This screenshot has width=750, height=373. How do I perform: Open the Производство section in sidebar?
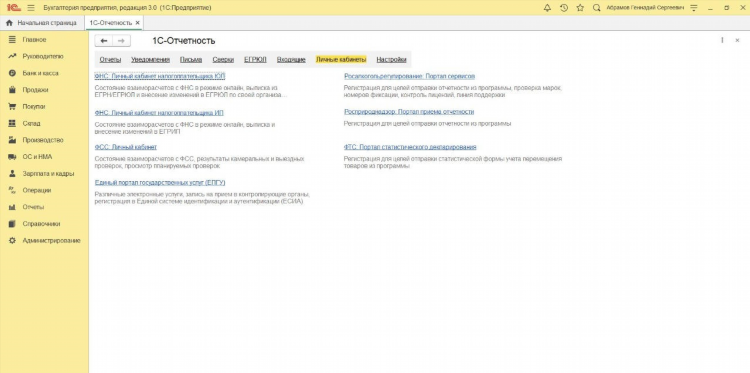point(43,140)
